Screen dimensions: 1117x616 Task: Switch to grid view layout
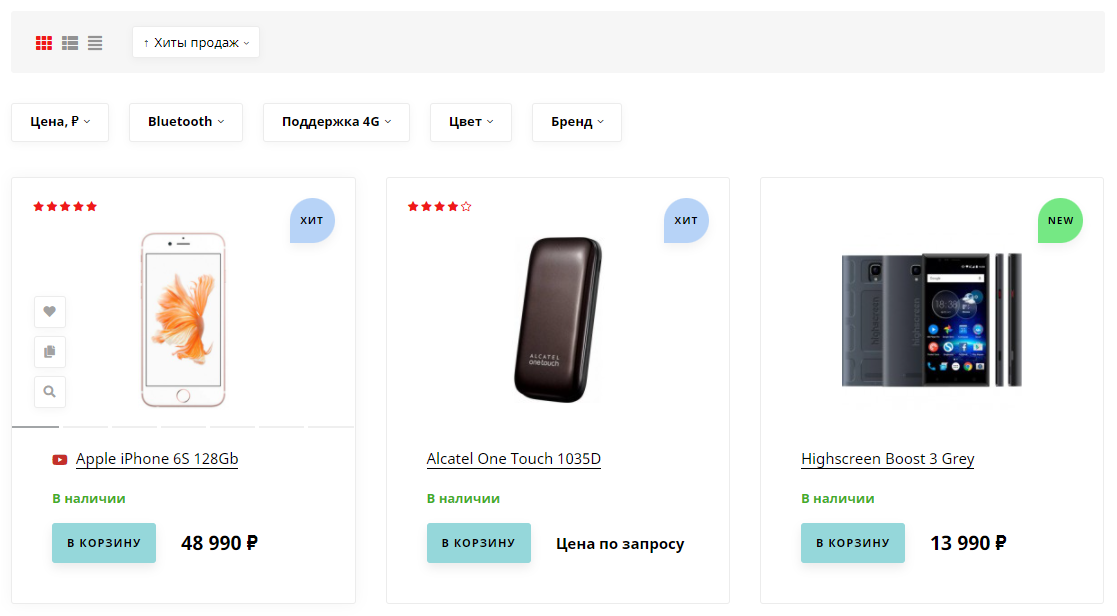(44, 43)
